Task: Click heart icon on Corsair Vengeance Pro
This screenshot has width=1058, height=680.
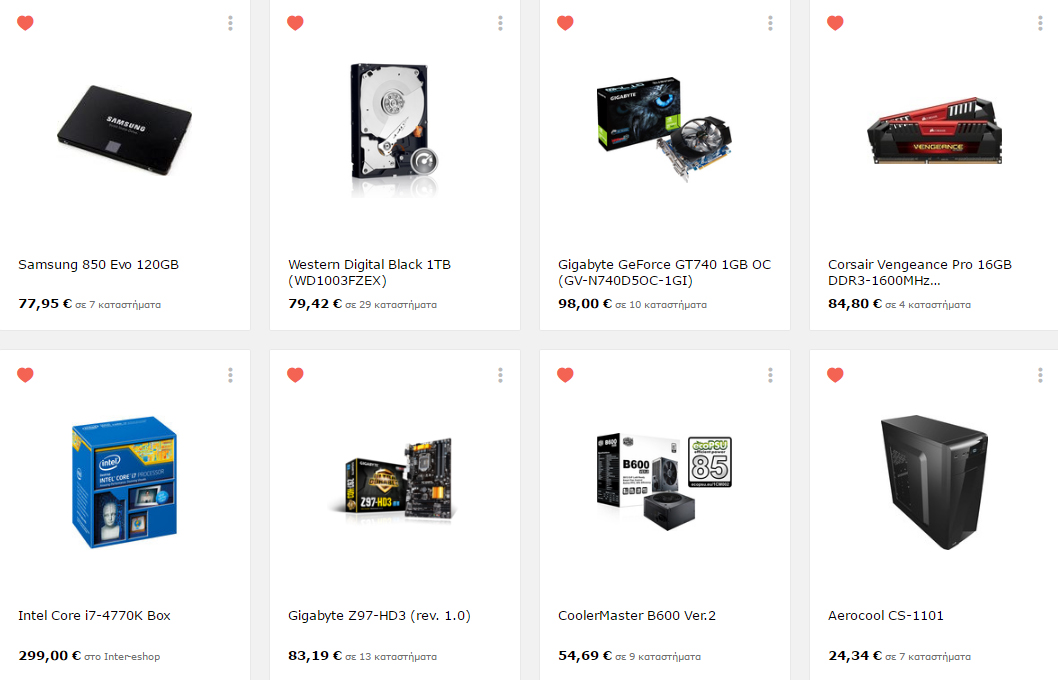Action: [835, 23]
